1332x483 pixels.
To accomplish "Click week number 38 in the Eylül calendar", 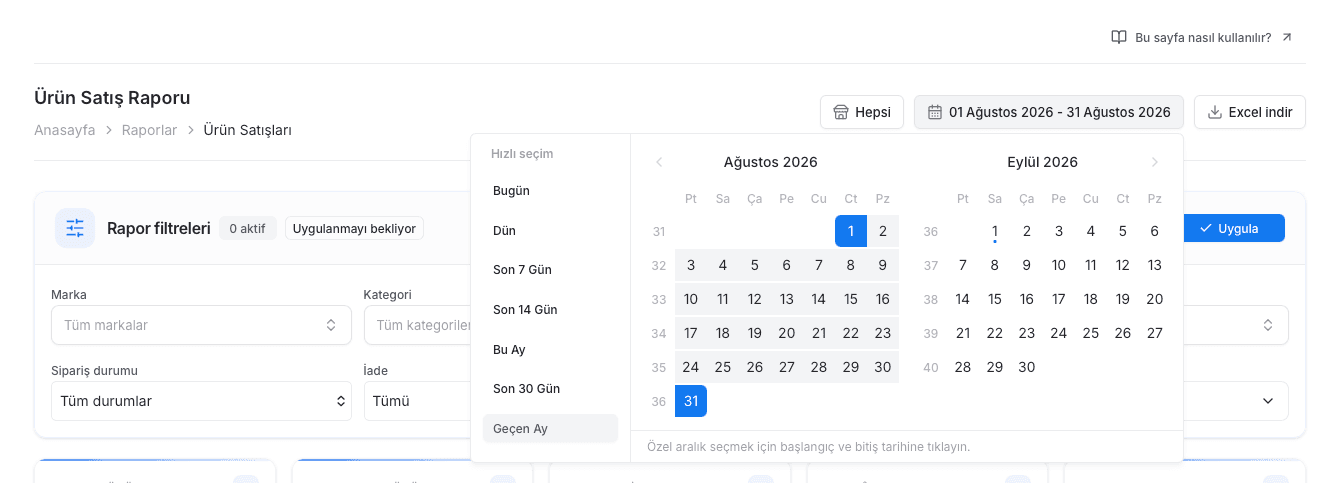I will [x=931, y=299].
